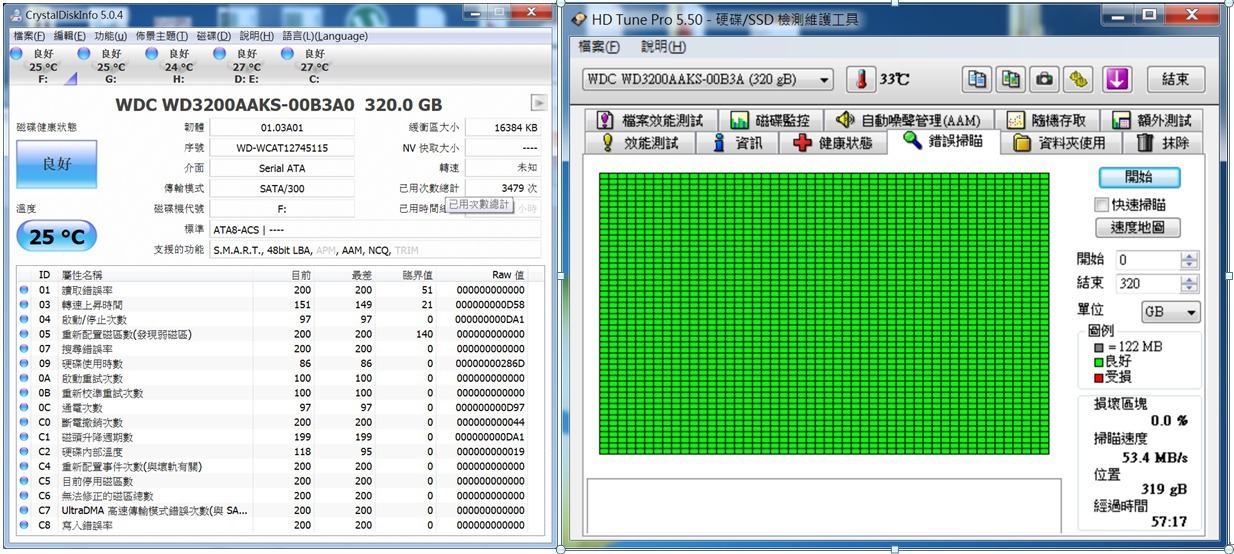Switch to 額外測試 tab
Viewport: 1234px width, 554px height.
1152,120
